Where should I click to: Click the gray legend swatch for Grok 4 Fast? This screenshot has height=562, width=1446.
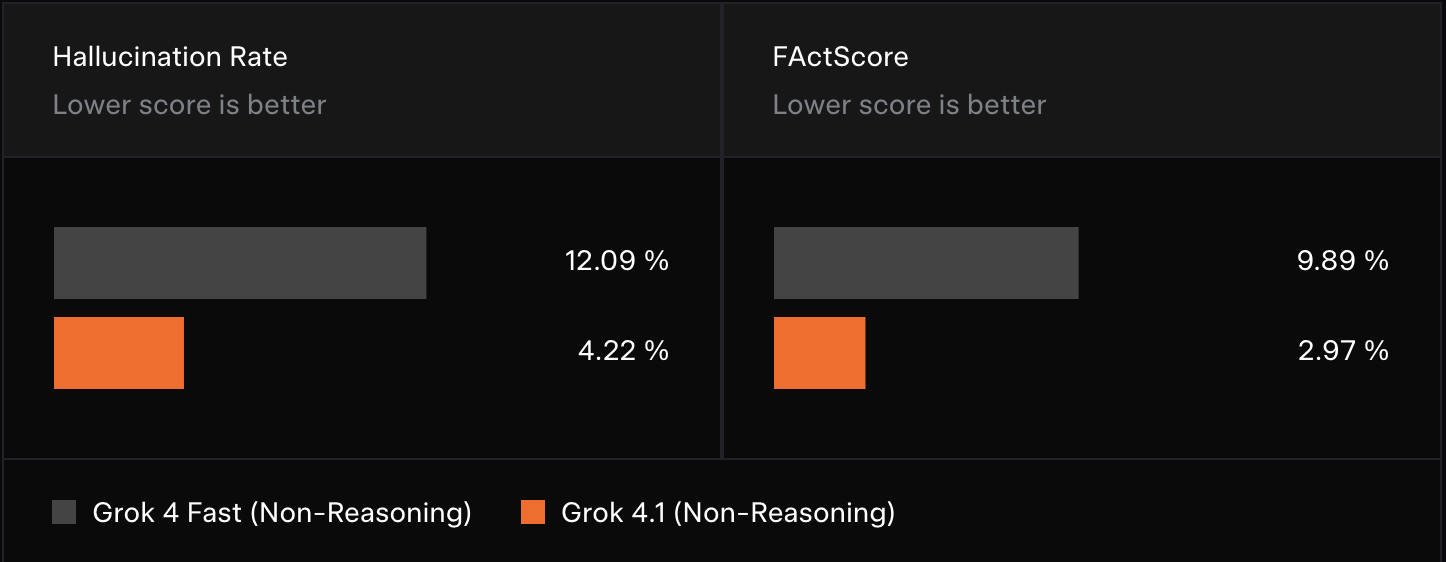(64, 513)
